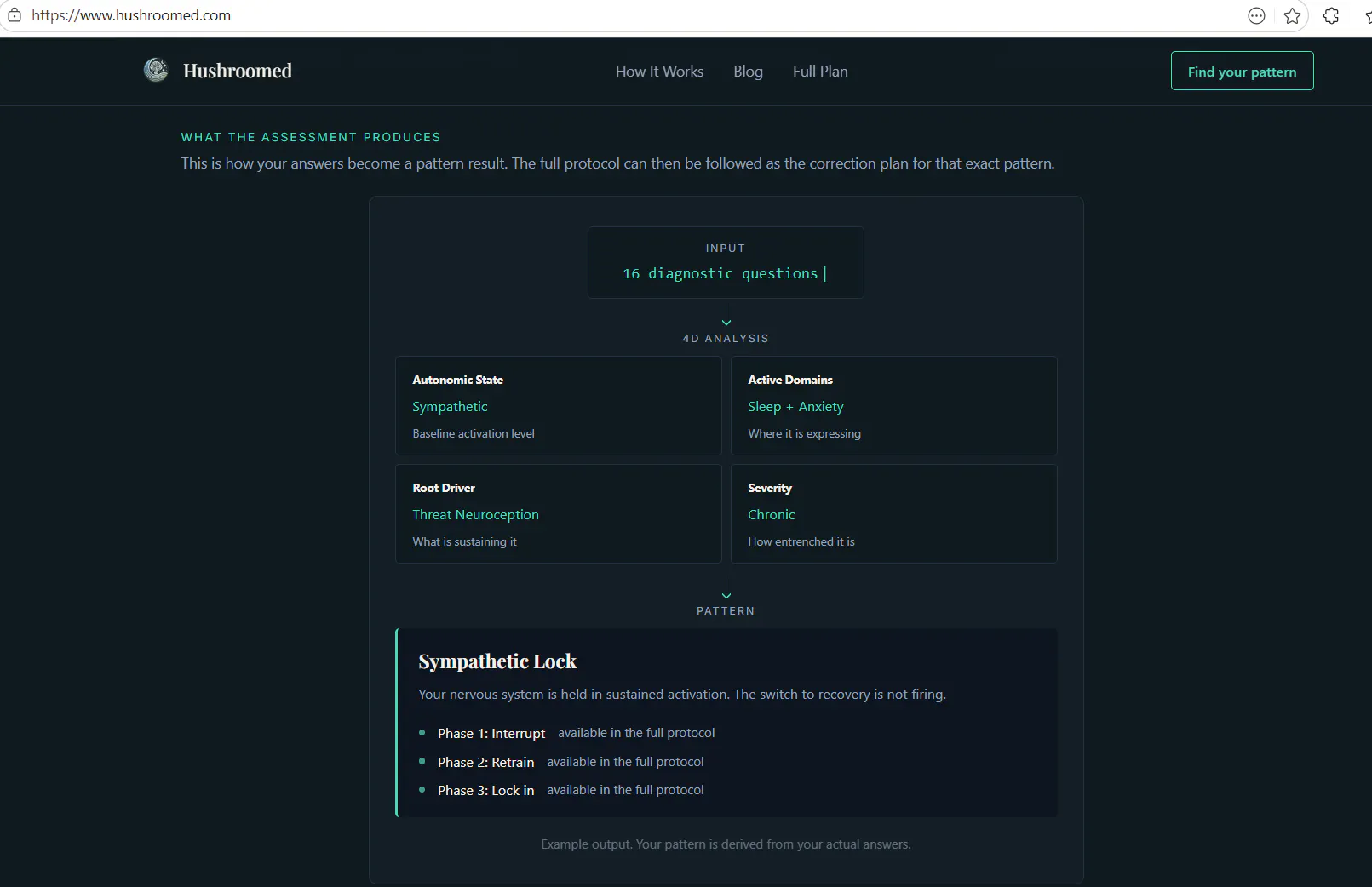Screen dimensions: 1372x887
Task: Click the Threat Neuroception value
Action: tap(475, 515)
